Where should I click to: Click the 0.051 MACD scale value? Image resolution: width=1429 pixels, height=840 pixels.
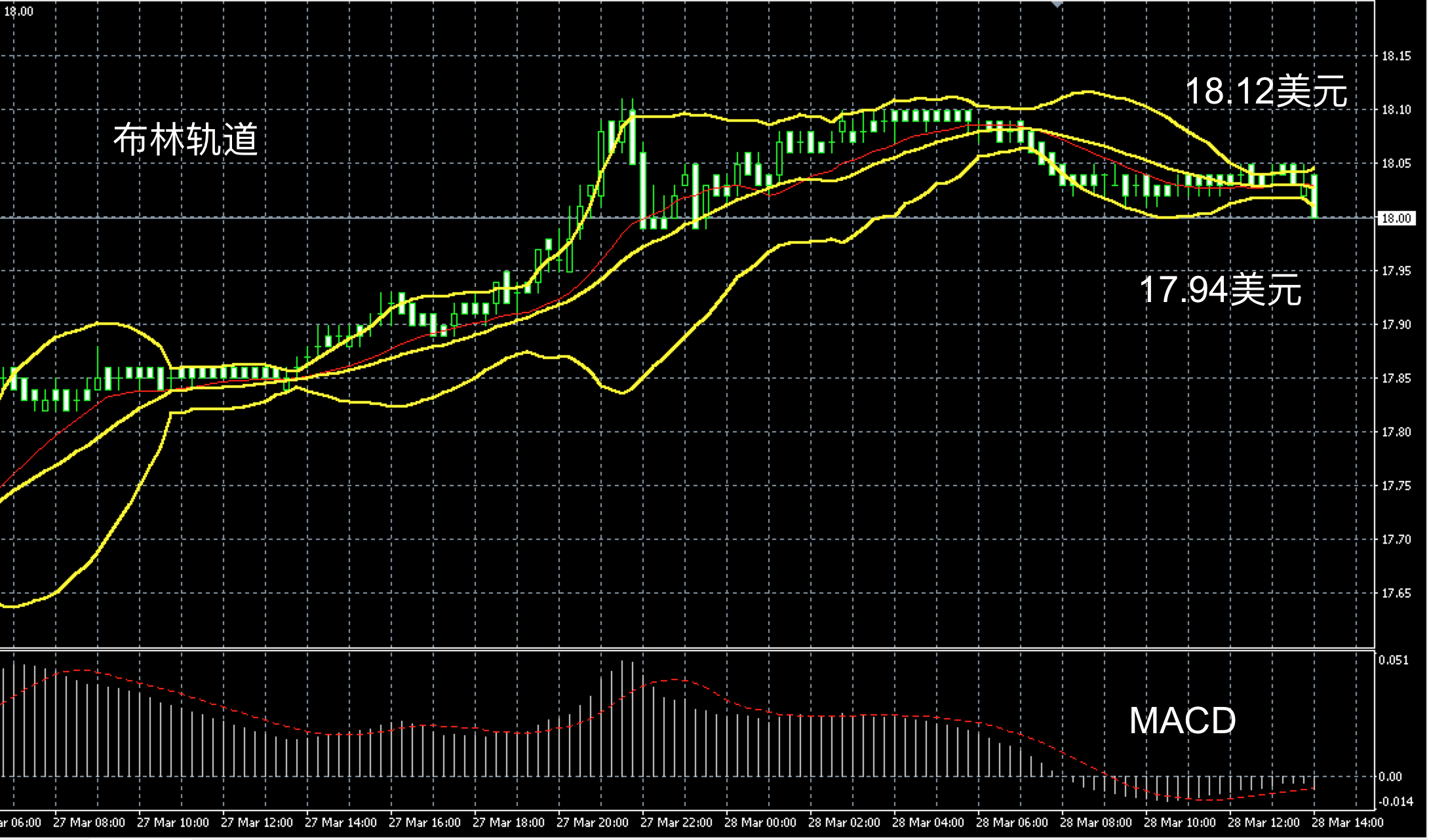[x=1393, y=660]
